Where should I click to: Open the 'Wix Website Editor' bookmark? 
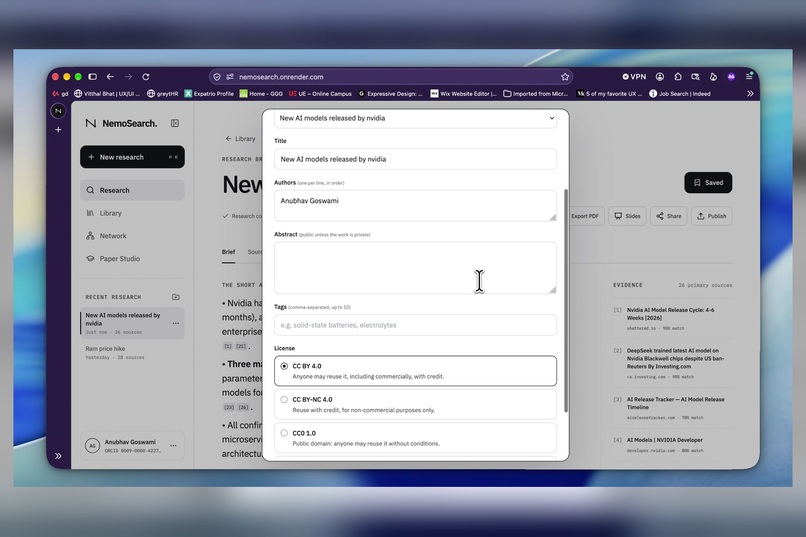tap(464, 94)
